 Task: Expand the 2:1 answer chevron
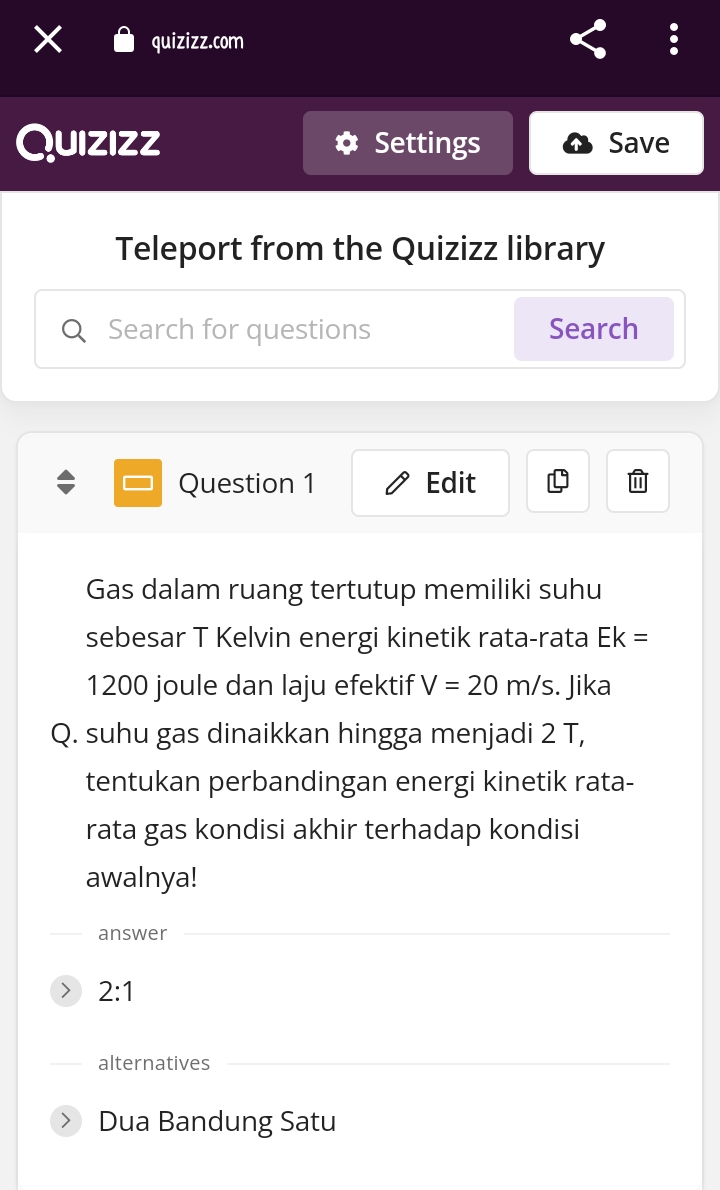click(x=65, y=991)
